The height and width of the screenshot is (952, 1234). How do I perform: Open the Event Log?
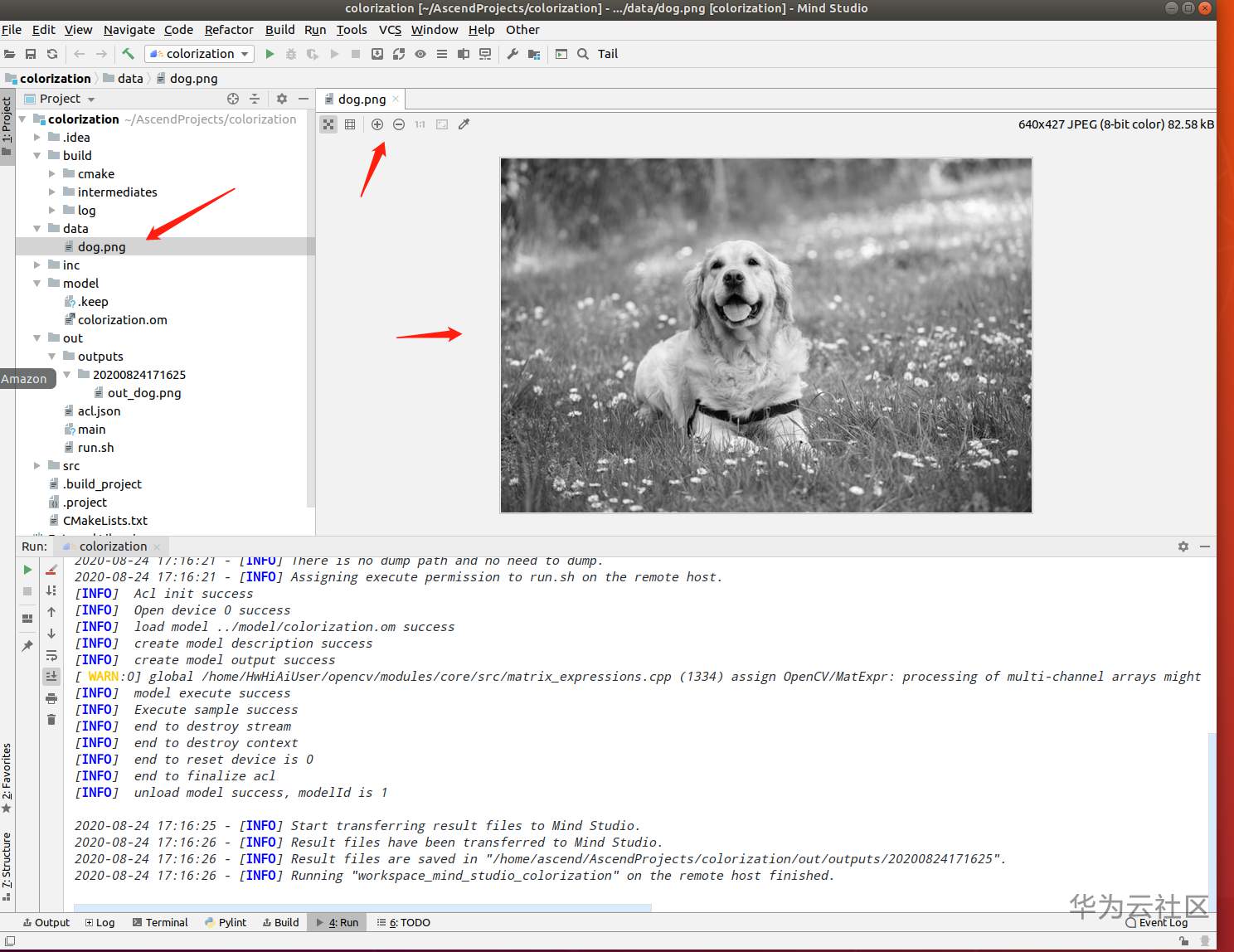(1157, 922)
